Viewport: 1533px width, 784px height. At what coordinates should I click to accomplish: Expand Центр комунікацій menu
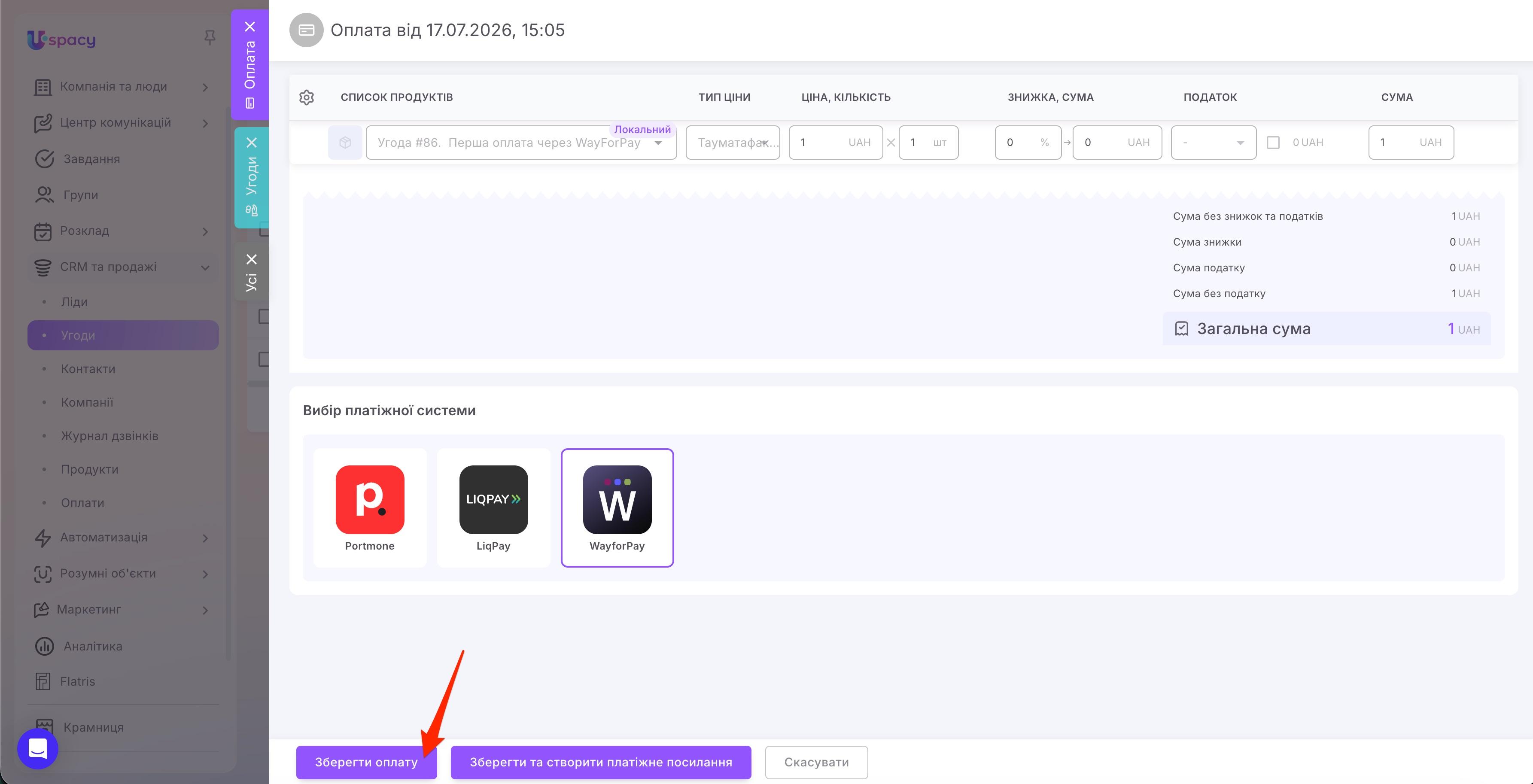tap(205, 123)
